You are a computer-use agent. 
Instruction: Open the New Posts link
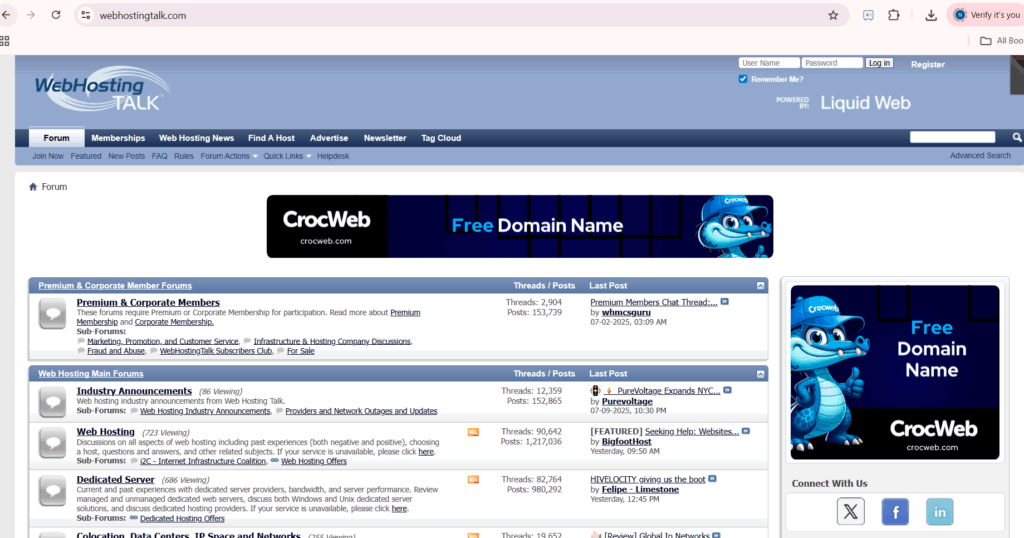pyautogui.click(x=127, y=156)
